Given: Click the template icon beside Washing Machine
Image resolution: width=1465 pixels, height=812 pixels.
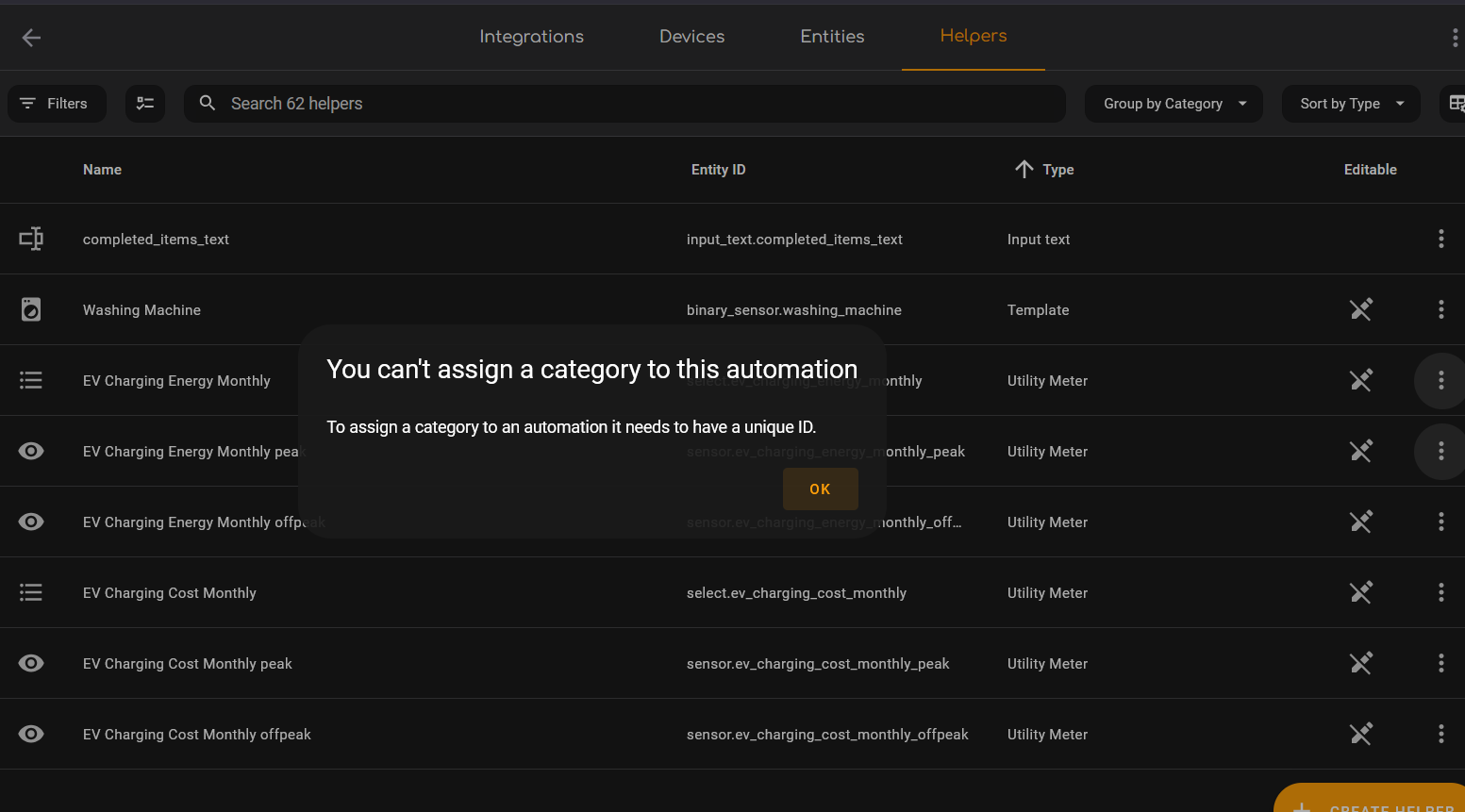Looking at the screenshot, I should coord(31,309).
